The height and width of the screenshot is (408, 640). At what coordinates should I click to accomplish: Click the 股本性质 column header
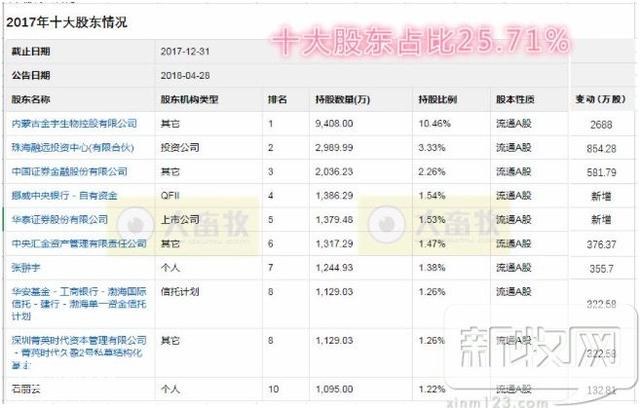pyautogui.click(x=515, y=99)
